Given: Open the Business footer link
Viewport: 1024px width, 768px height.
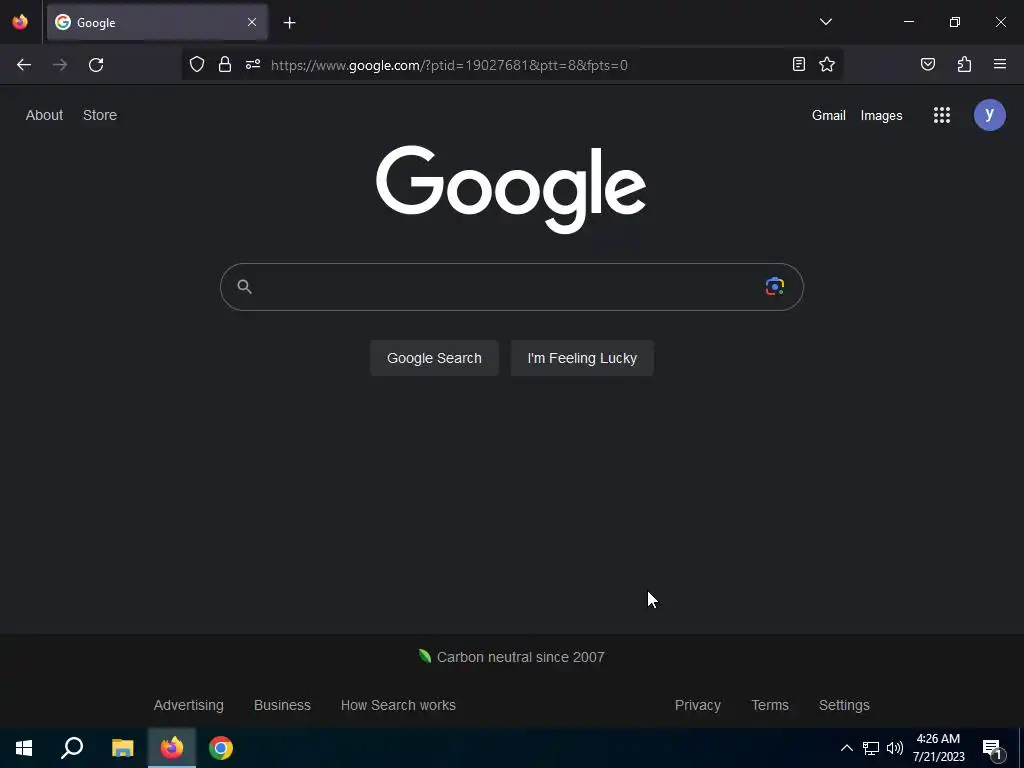Looking at the screenshot, I should (282, 705).
